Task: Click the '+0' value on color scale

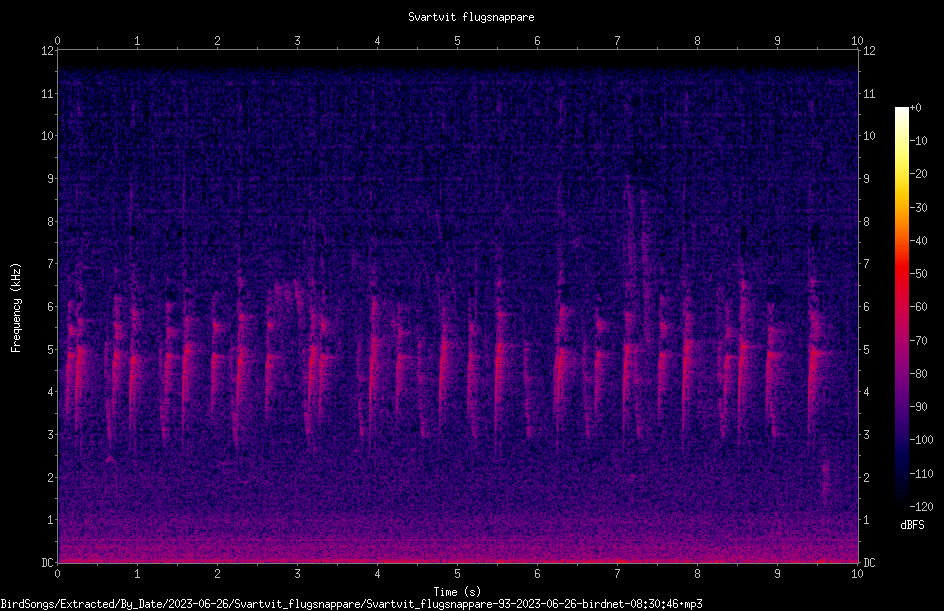Action: click(916, 108)
